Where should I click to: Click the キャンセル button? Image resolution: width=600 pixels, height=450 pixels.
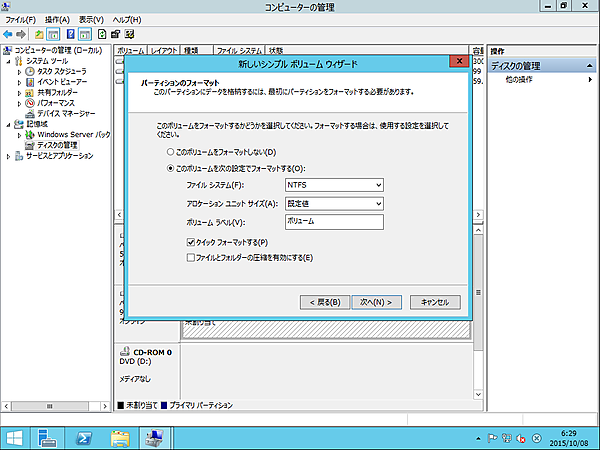[x=435, y=301]
